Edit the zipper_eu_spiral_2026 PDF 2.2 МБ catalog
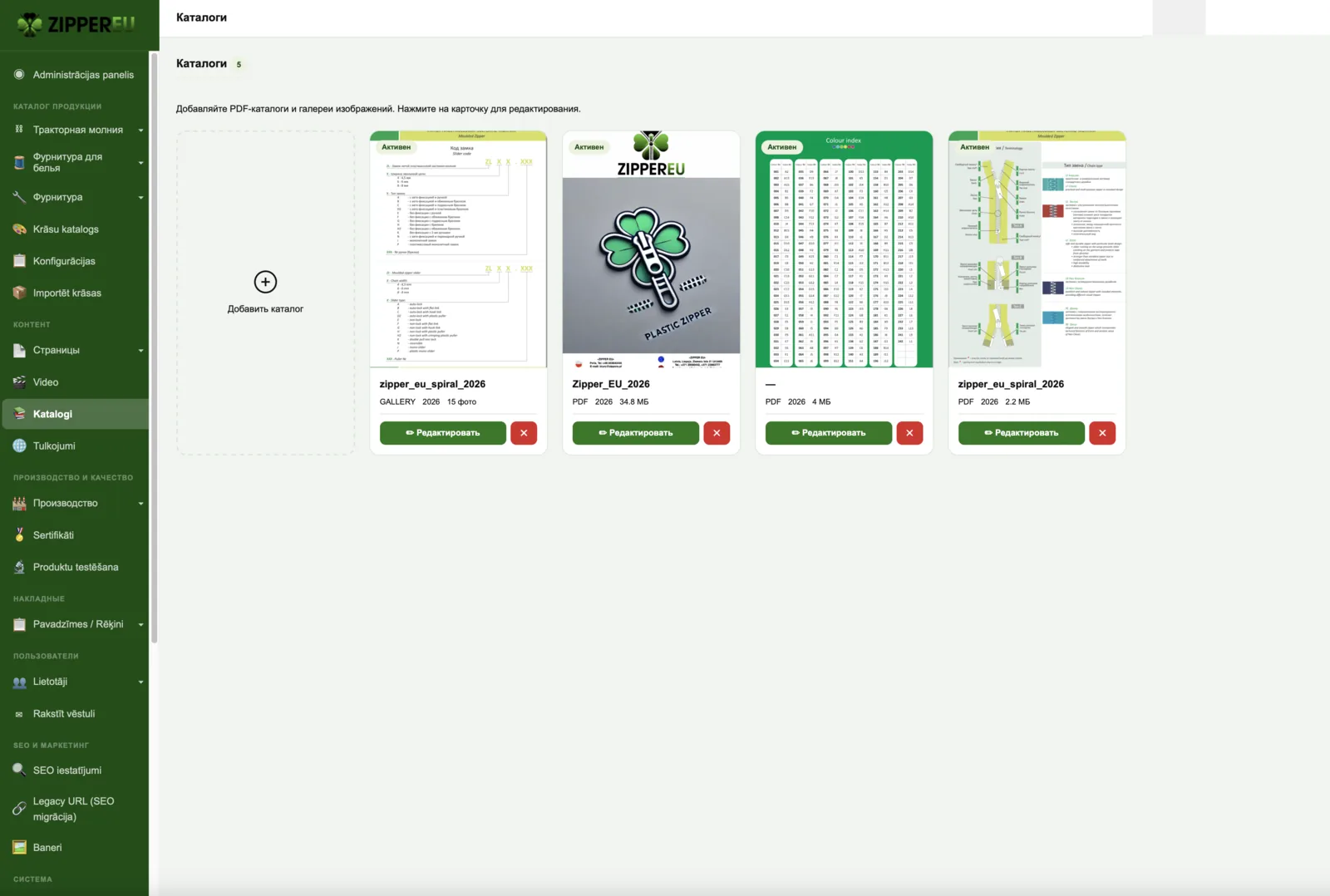 click(x=1022, y=433)
